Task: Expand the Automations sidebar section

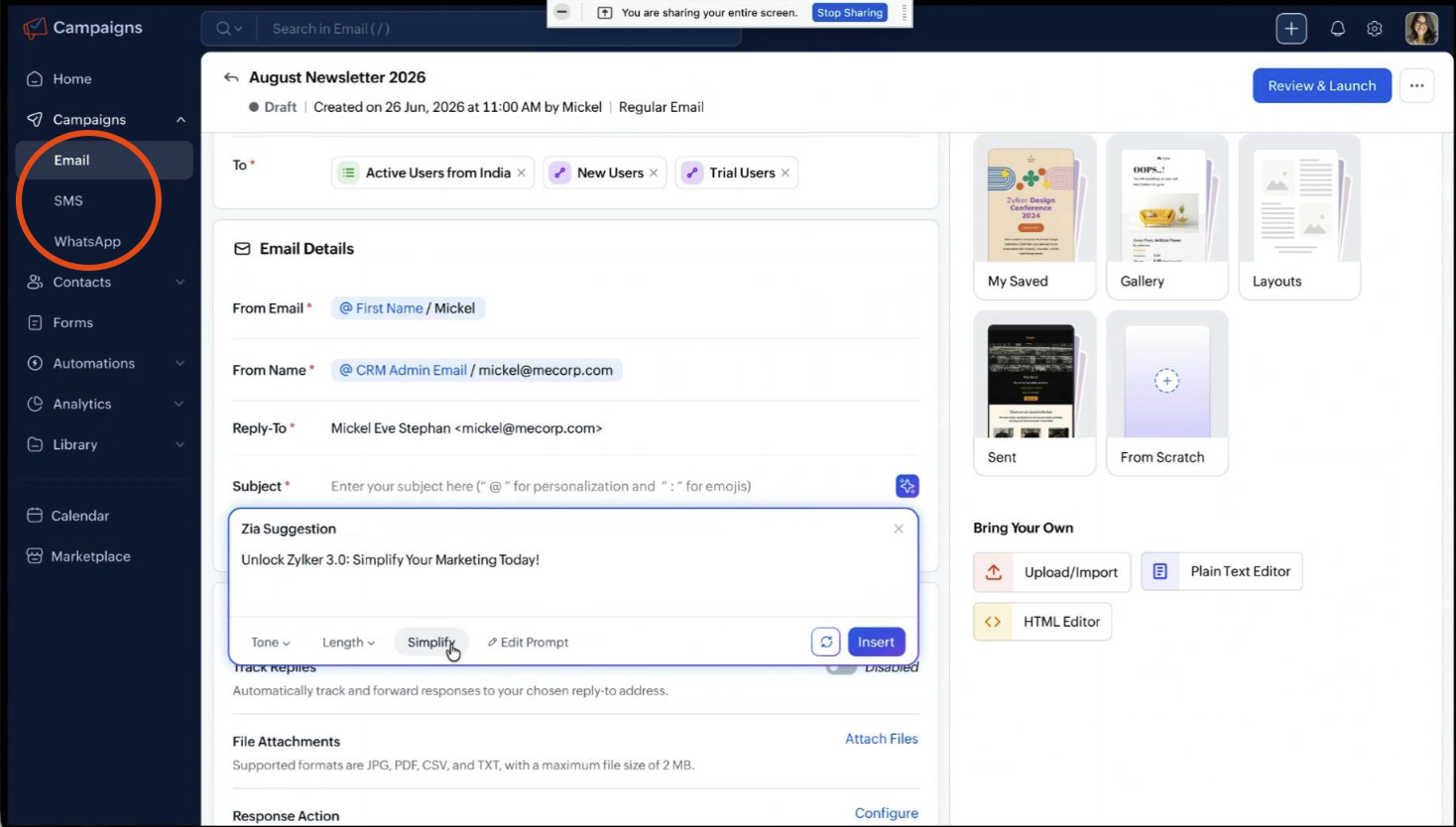Action: tap(181, 364)
